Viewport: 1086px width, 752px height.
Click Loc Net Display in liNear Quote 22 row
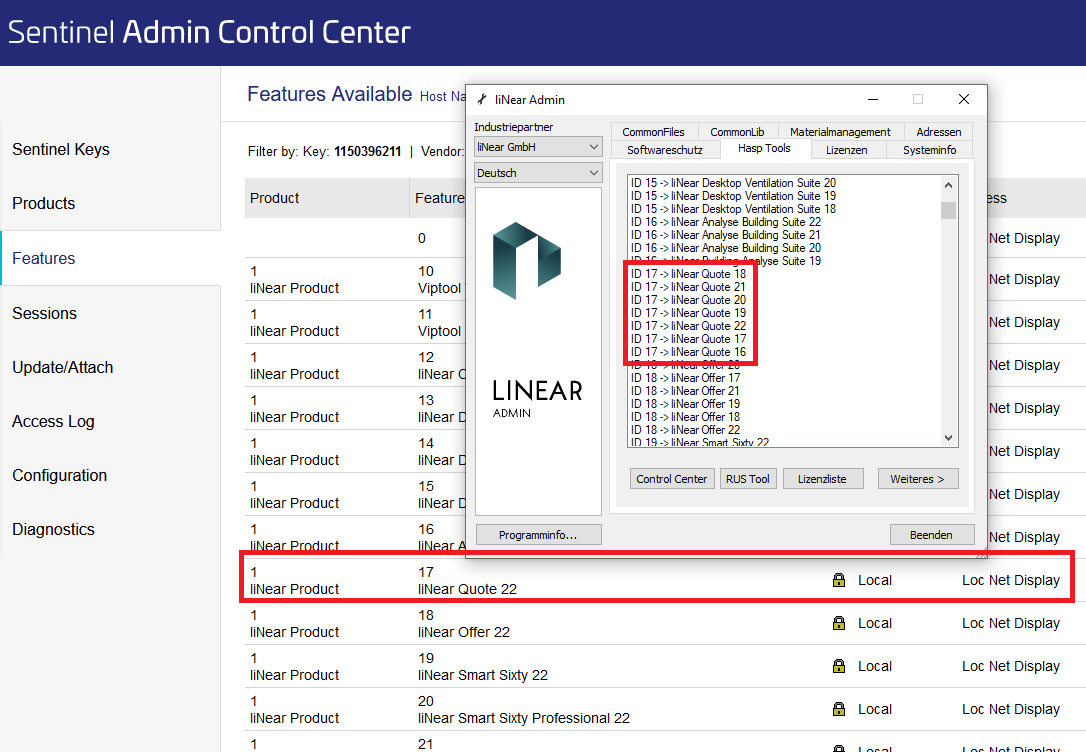1011,580
